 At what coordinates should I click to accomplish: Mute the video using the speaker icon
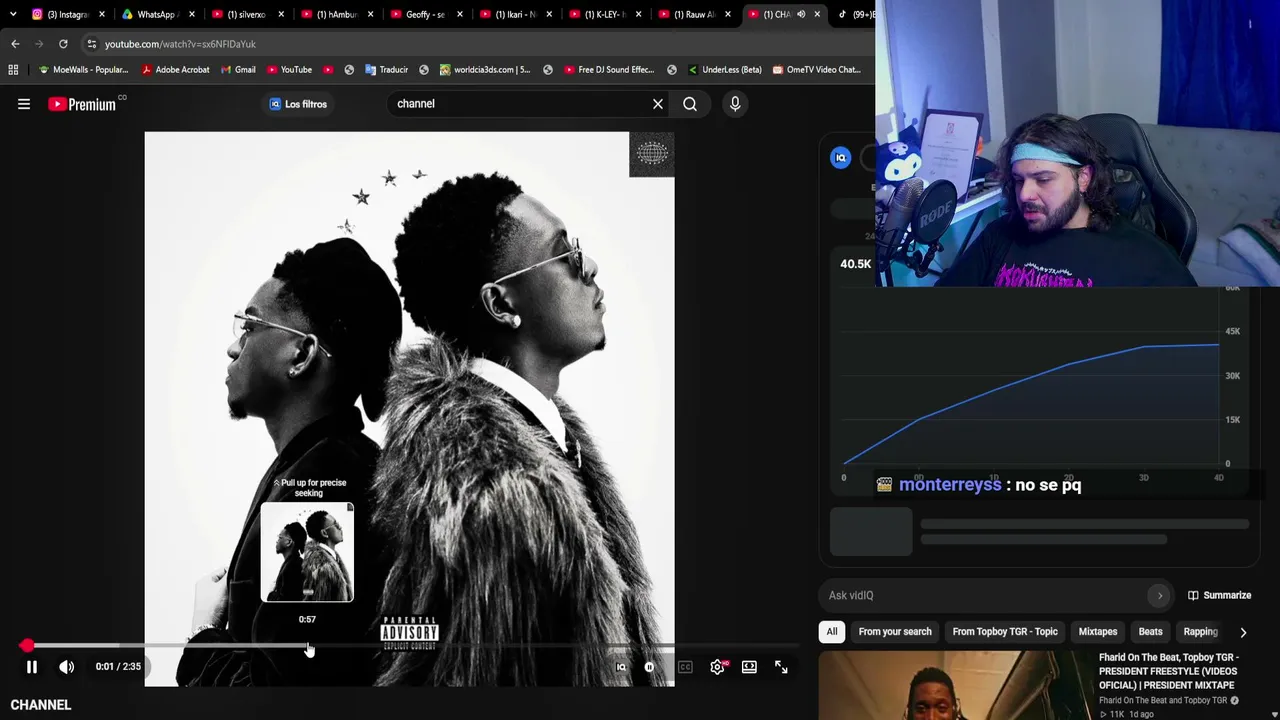67,667
